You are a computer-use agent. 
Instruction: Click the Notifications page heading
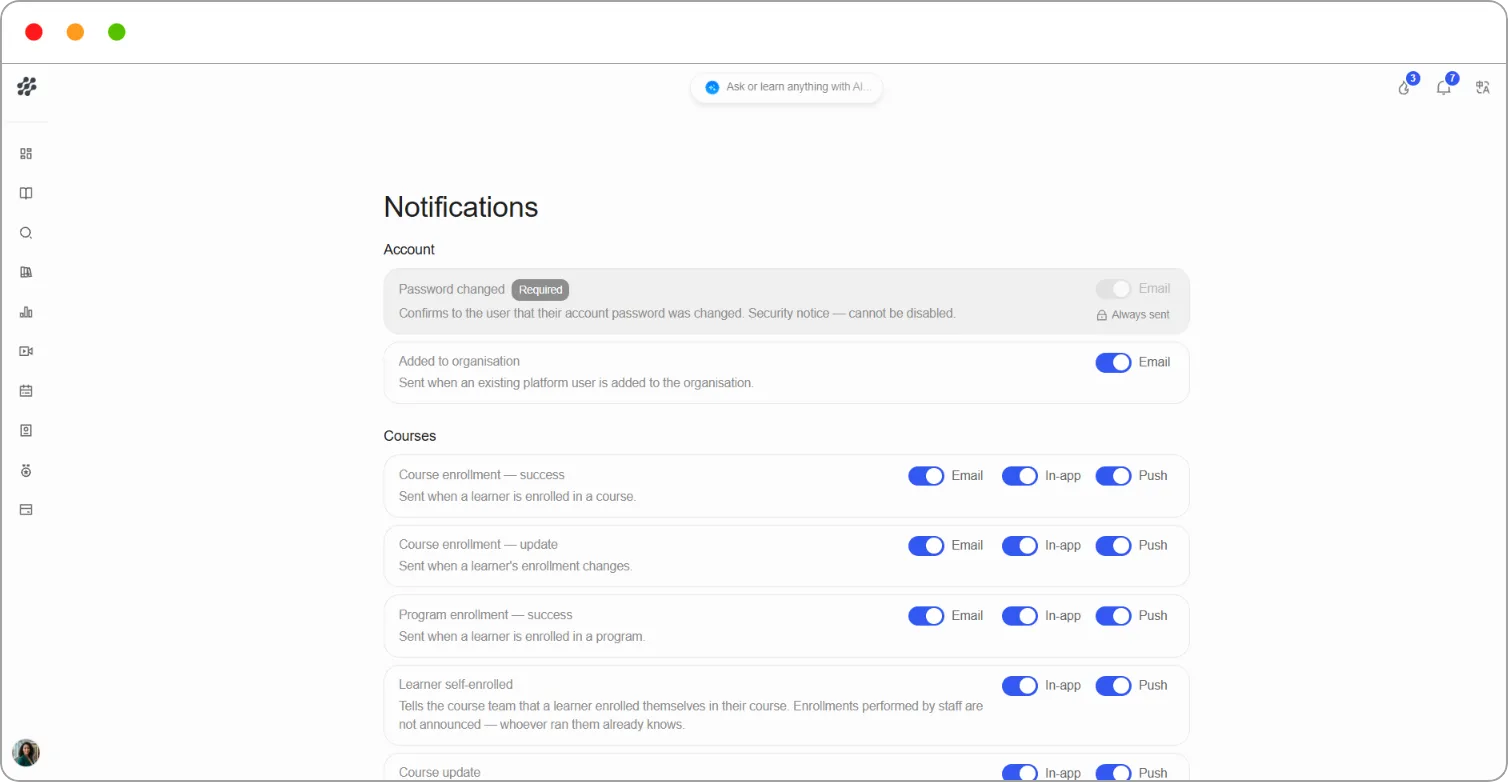point(461,207)
